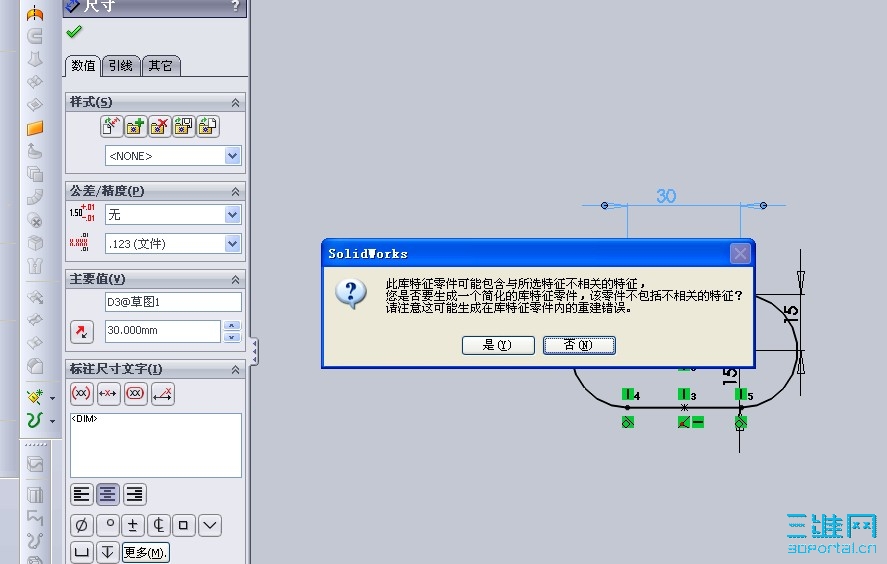Click the relation marker numbered 5

click(x=743, y=394)
